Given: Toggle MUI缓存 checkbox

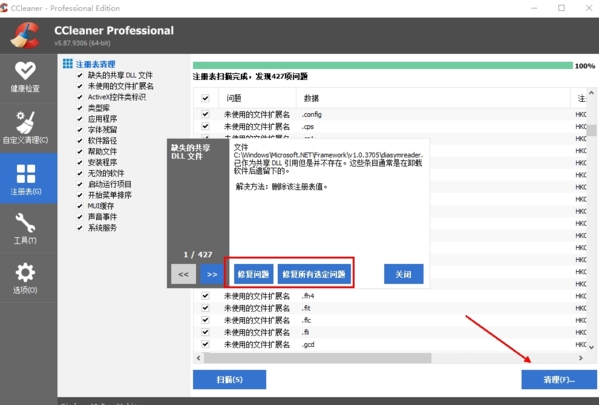Looking at the screenshot, I should coord(80,206).
